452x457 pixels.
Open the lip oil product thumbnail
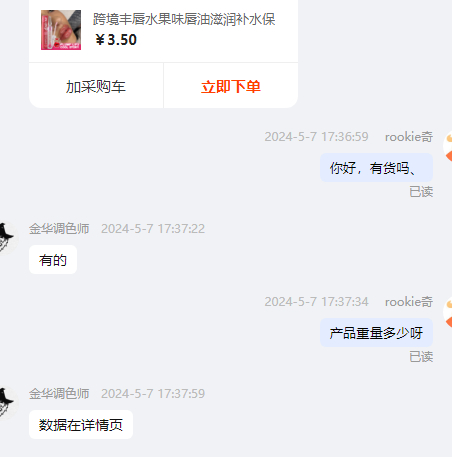pyautogui.click(x=61, y=30)
